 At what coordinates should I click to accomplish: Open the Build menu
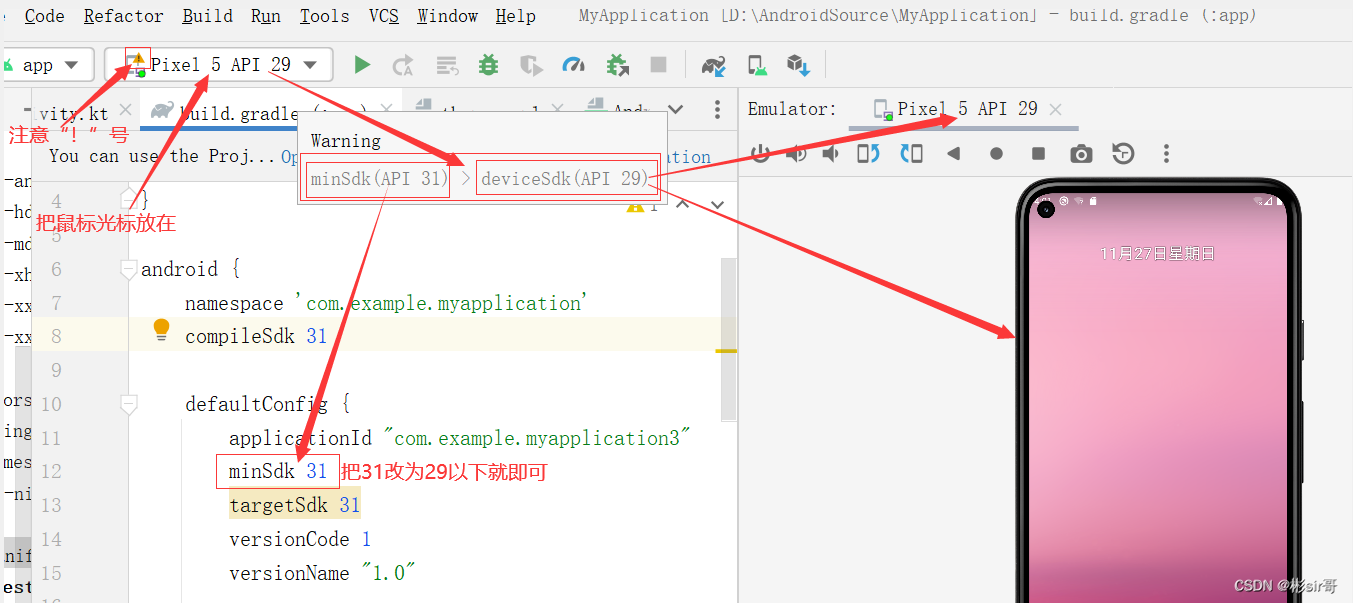(207, 15)
